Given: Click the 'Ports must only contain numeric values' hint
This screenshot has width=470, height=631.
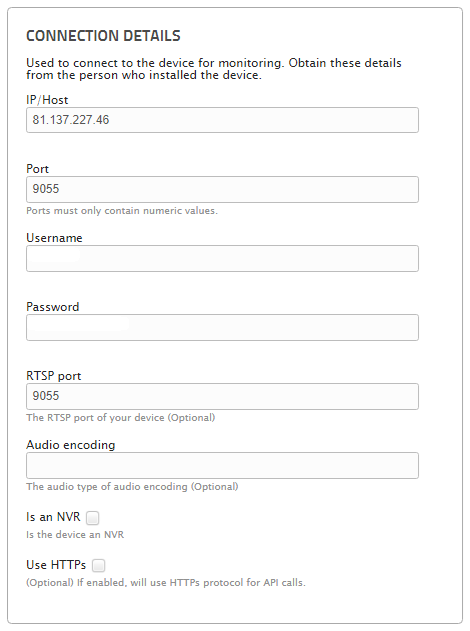Looking at the screenshot, I should tap(122, 210).
